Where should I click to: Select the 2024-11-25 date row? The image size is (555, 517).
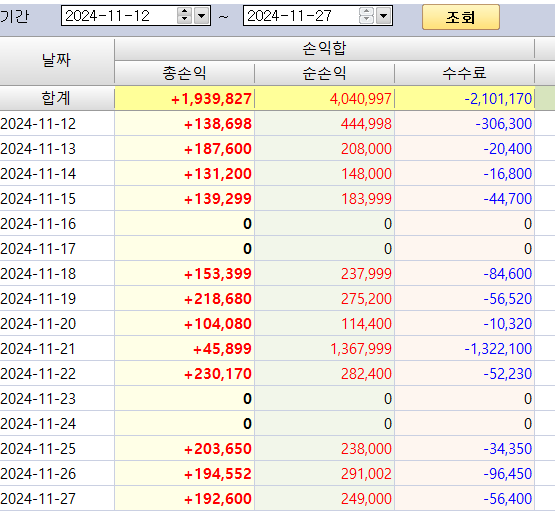pos(57,449)
